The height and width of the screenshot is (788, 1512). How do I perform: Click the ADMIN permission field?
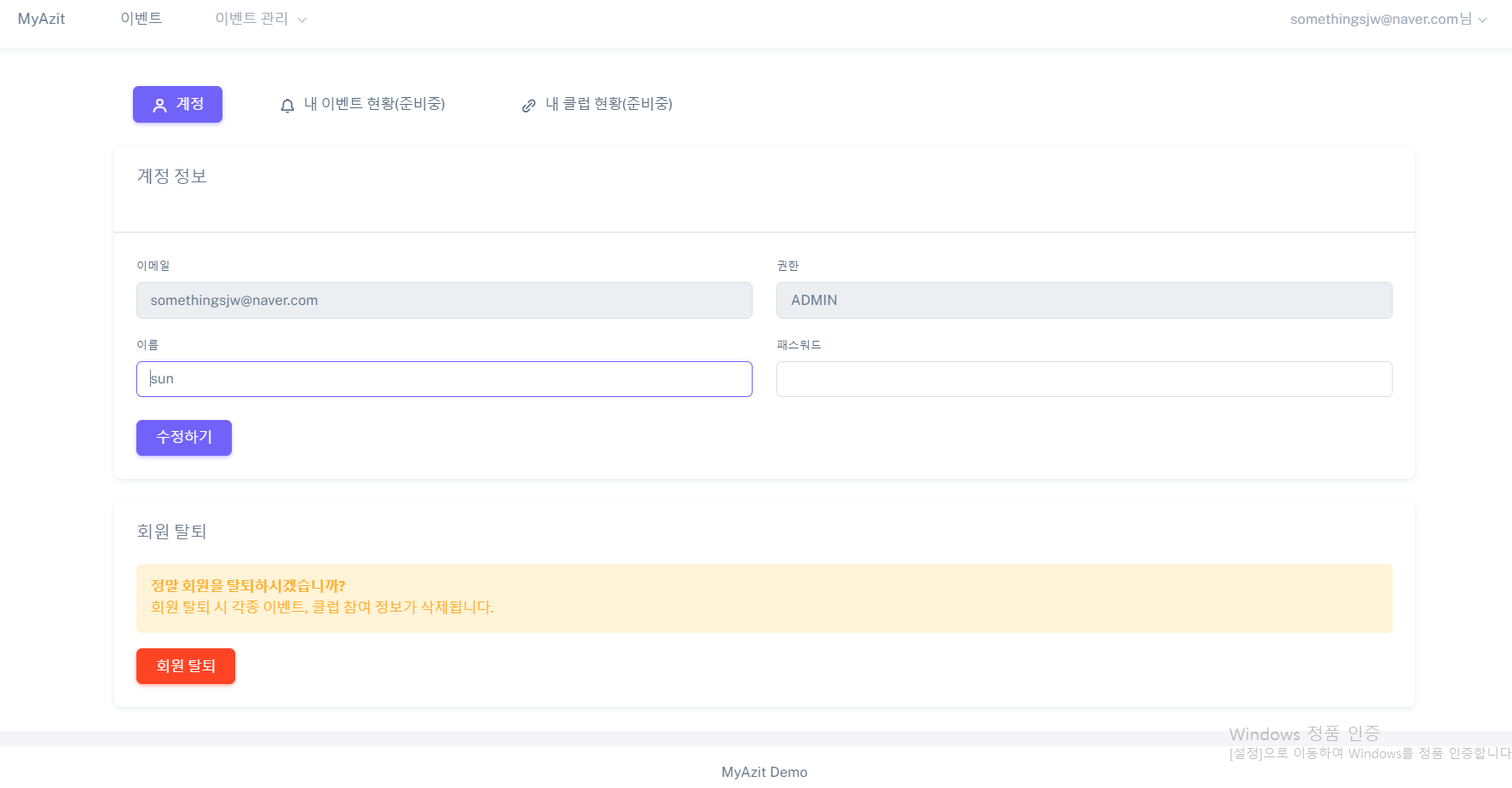click(x=1083, y=300)
